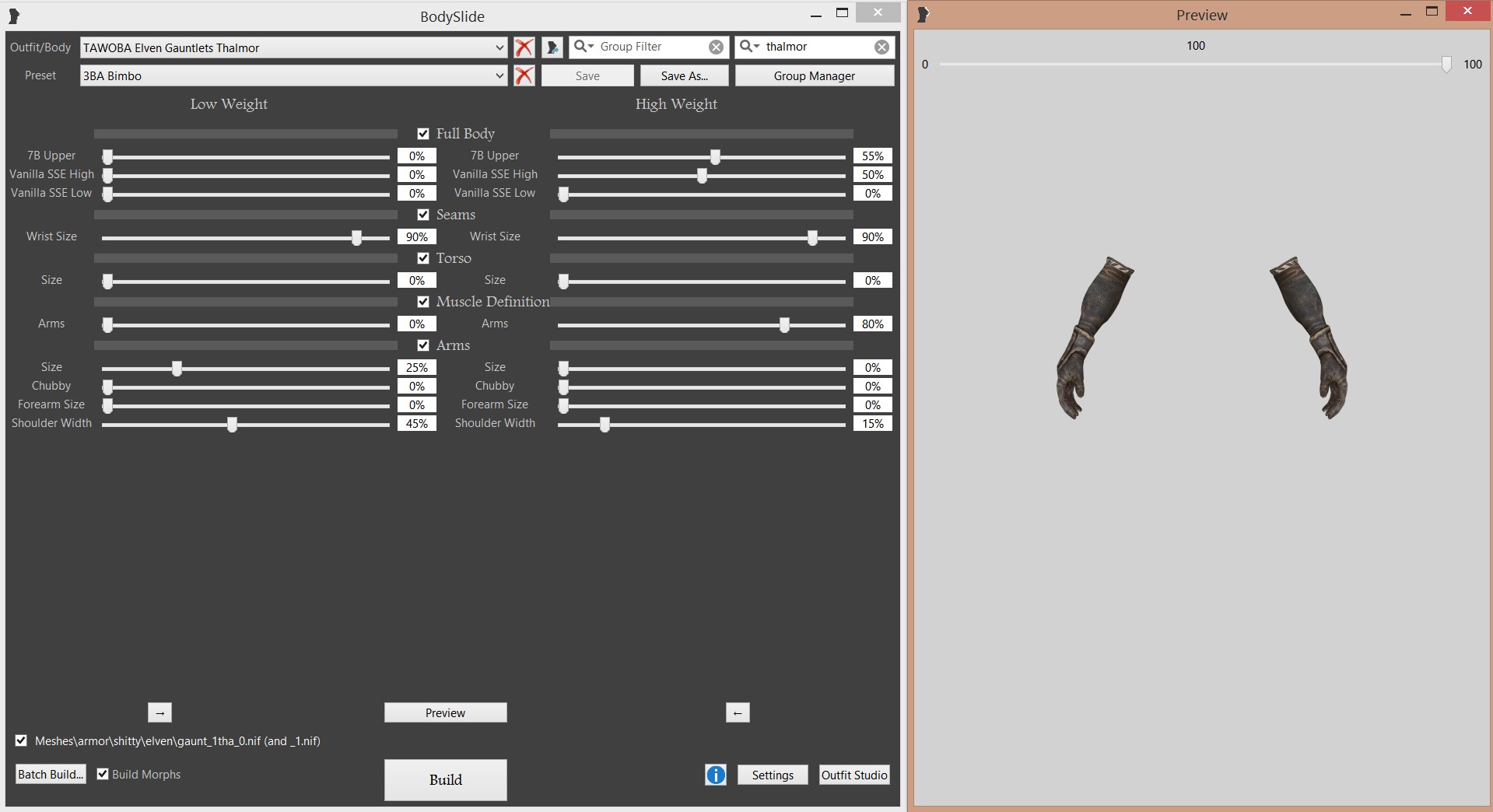Toggle the Arms category checkbox
This screenshot has height=812, width=1493.
click(423, 345)
